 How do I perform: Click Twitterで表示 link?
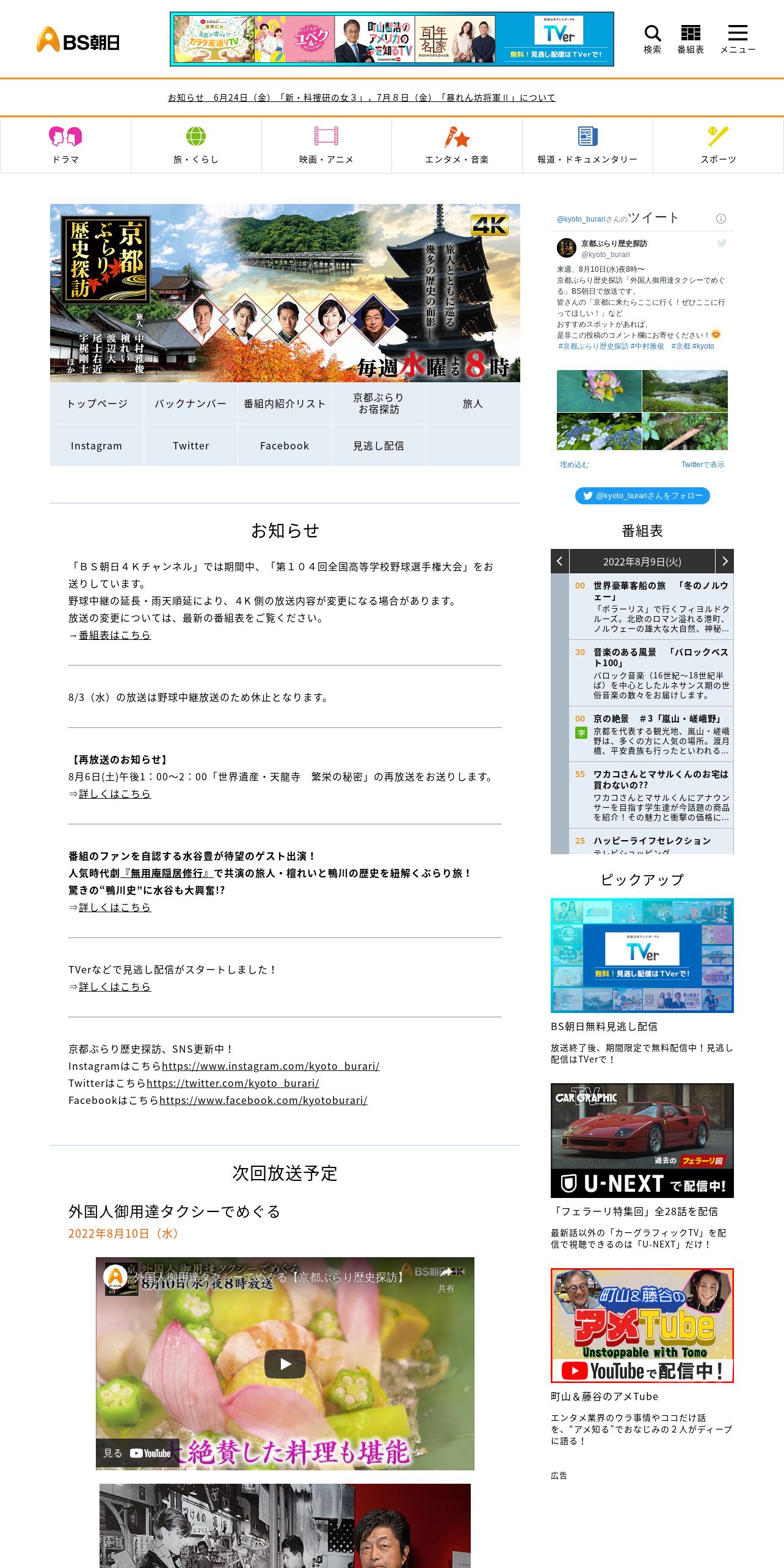click(x=703, y=465)
